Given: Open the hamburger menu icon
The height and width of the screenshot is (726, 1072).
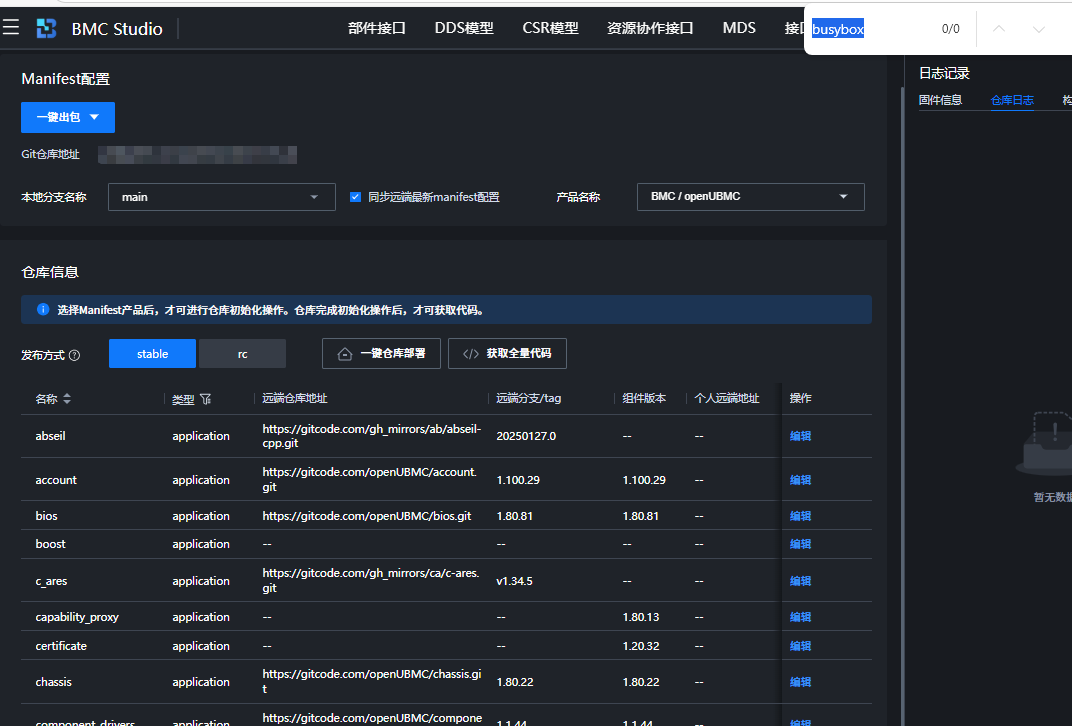Looking at the screenshot, I should 11,28.
